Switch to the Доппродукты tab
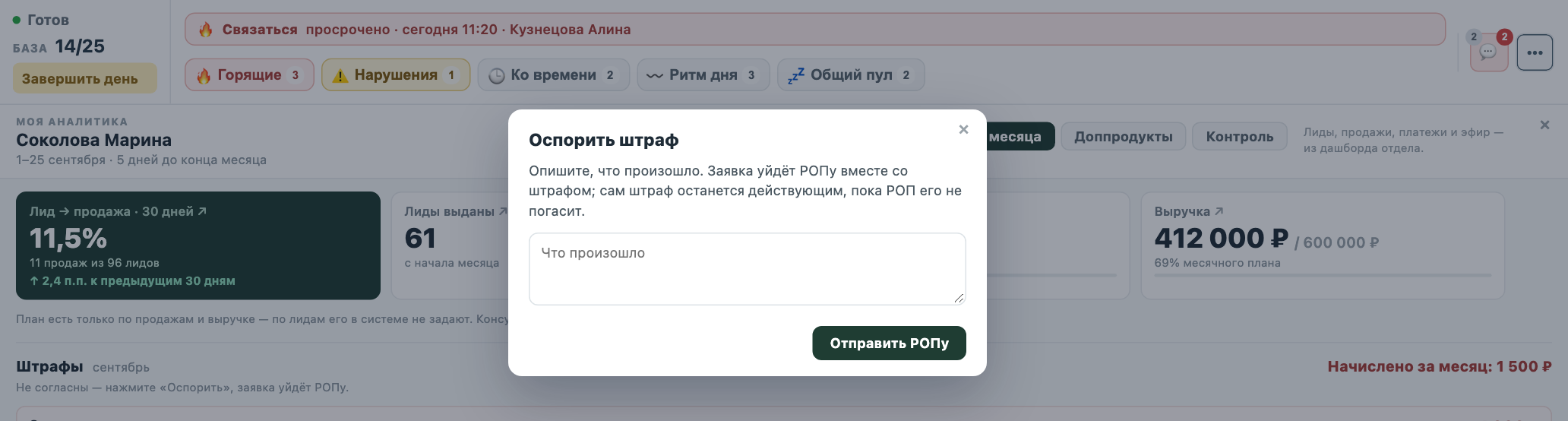Viewport: 1568px width, 421px height. coord(1123,137)
